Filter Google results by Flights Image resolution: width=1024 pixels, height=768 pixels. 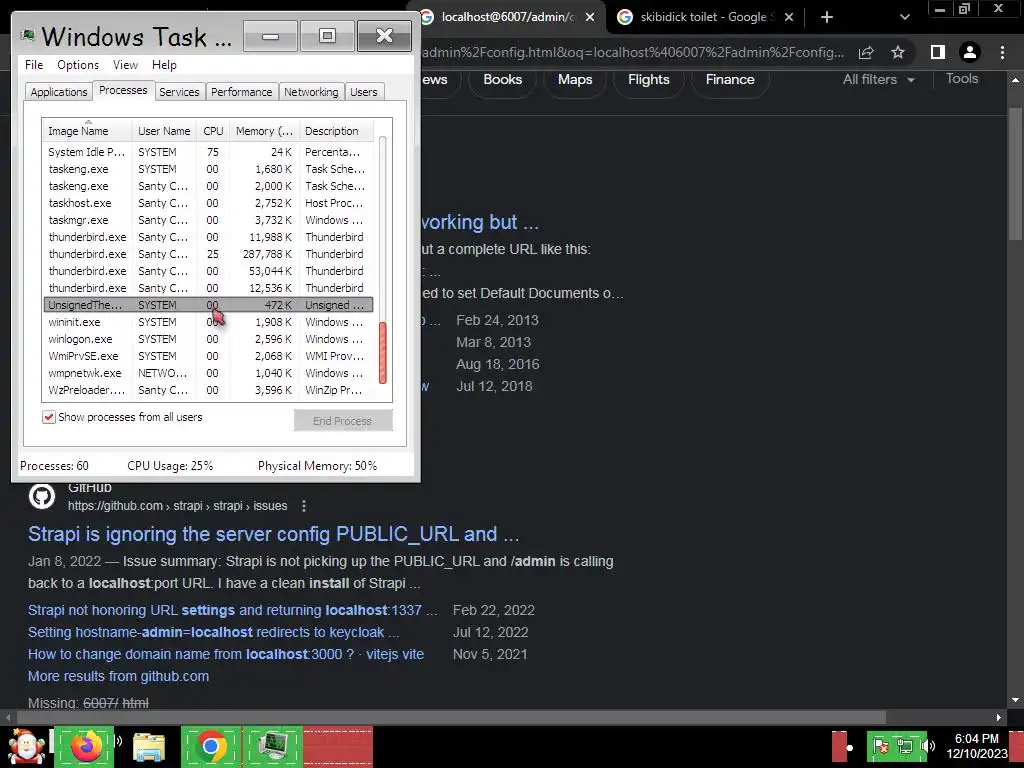648,80
